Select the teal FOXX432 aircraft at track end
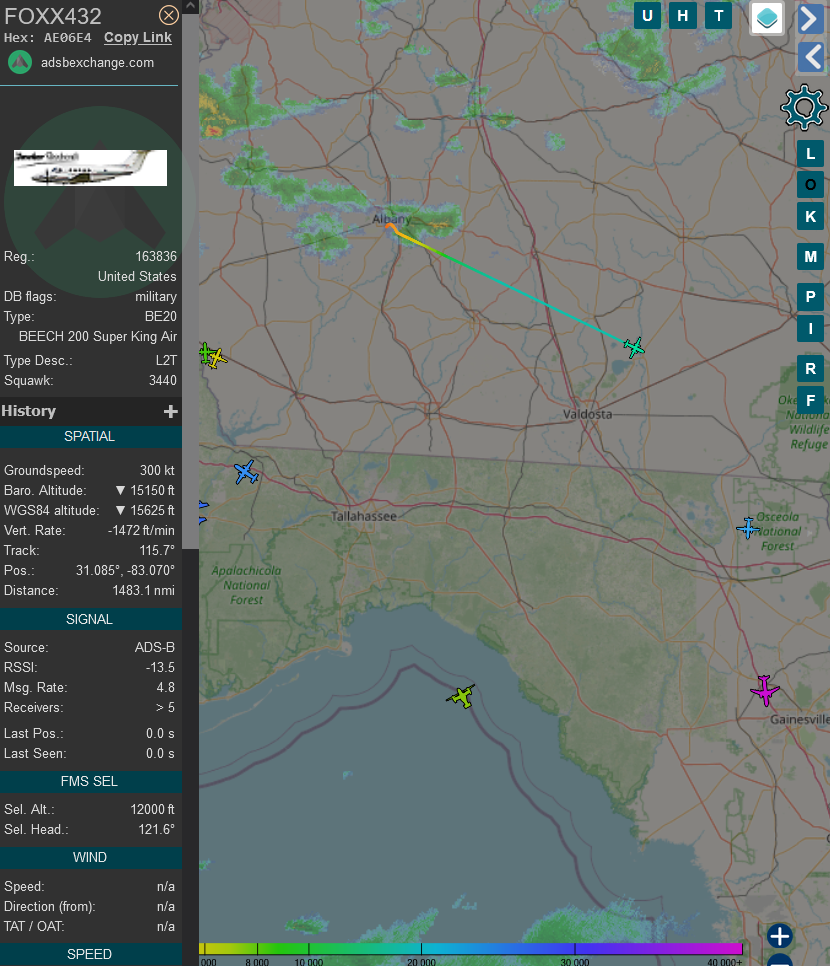 [633, 347]
